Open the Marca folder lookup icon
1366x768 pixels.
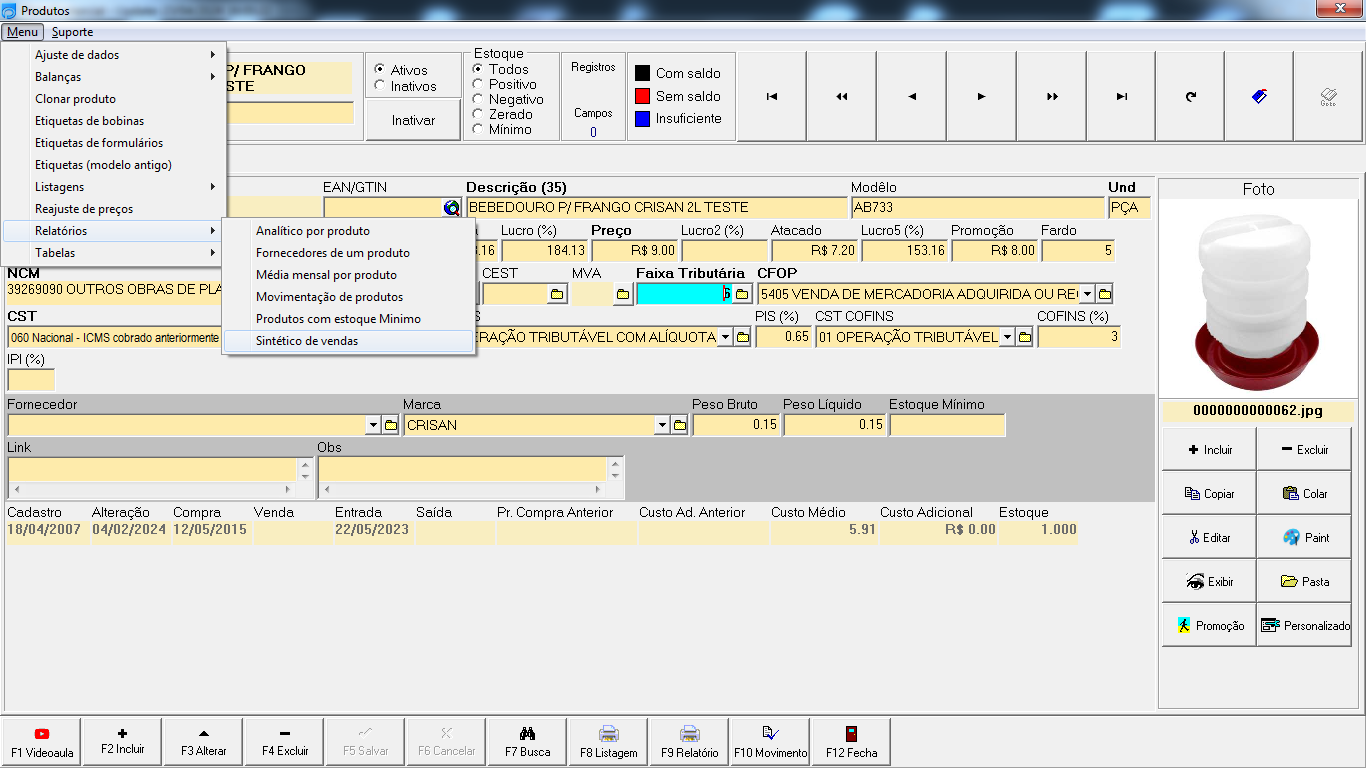pos(680,425)
